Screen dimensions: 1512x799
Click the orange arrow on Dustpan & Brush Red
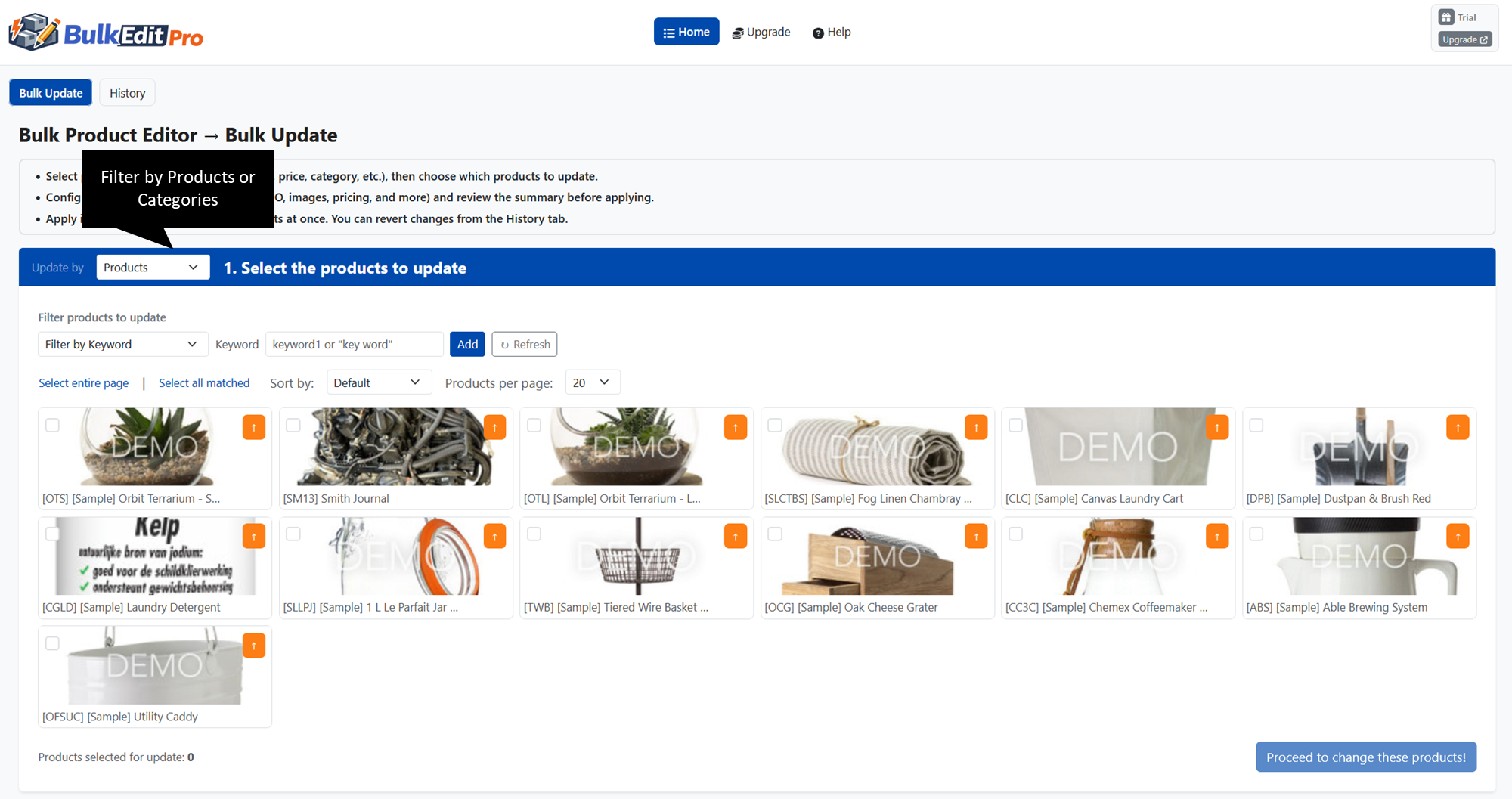point(1458,426)
